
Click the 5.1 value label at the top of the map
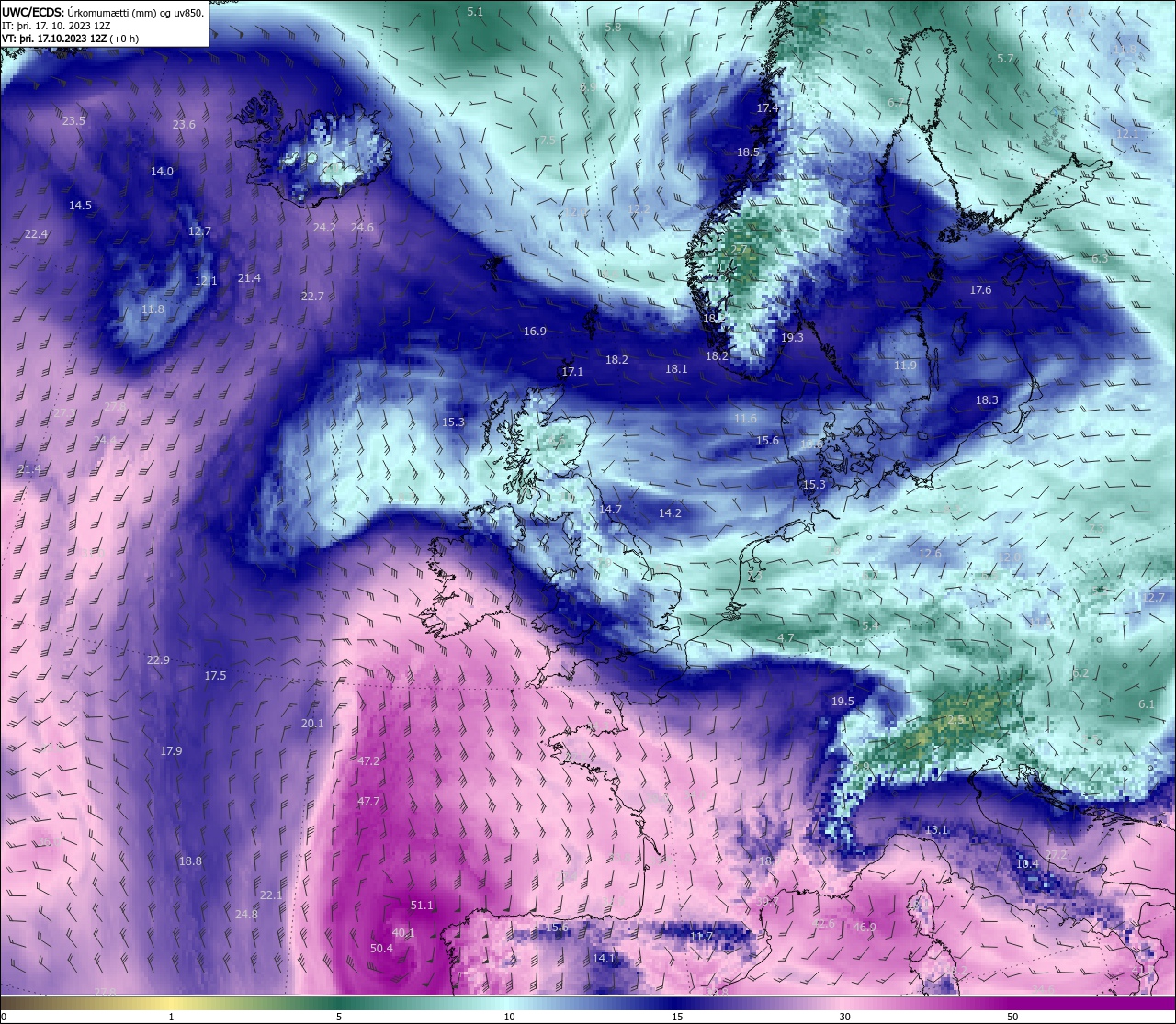[475, 11]
